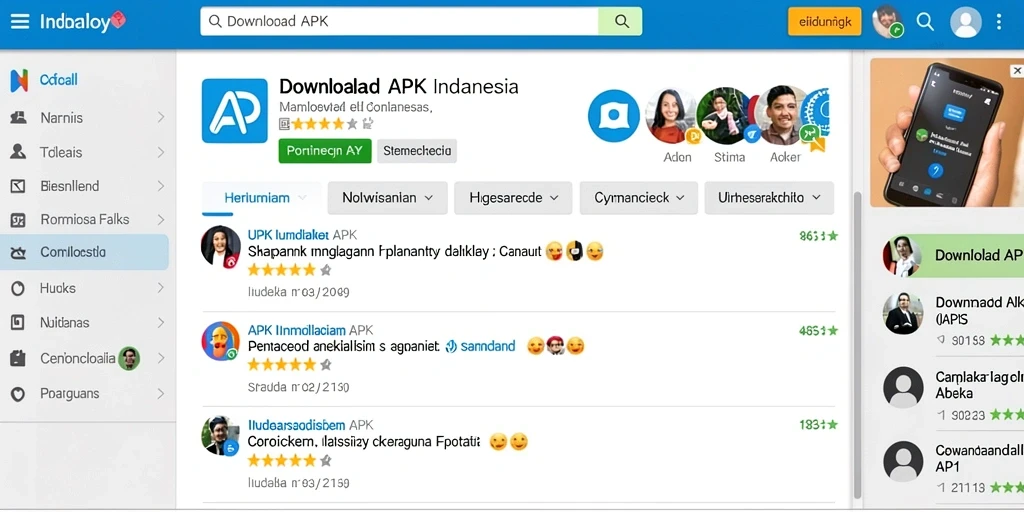Click the Rormiosa Falks icon
The image size is (1024, 512).
click(x=18, y=220)
